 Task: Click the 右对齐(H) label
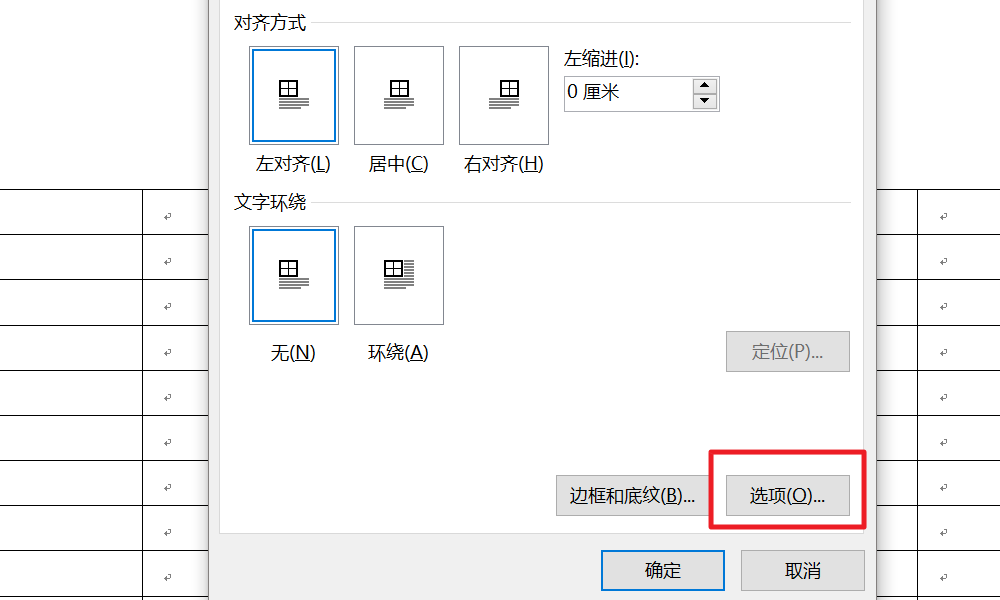(x=504, y=165)
